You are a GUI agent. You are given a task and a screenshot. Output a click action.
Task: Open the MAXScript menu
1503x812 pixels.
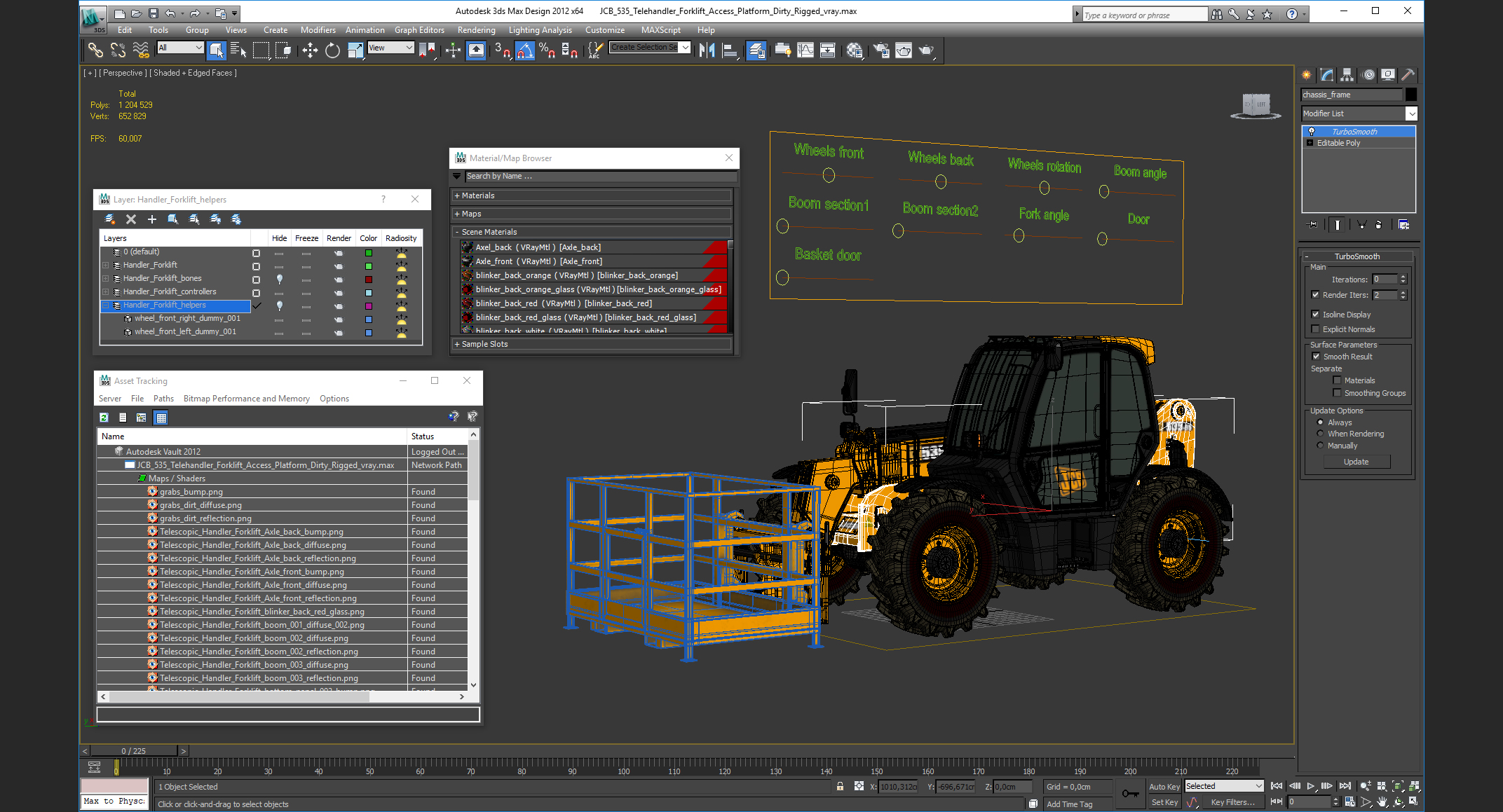coord(660,30)
